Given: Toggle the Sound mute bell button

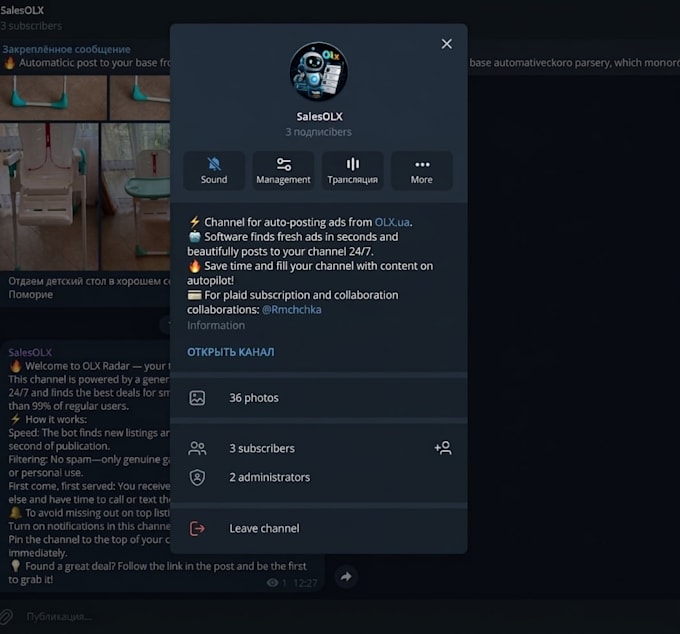Looking at the screenshot, I should [214, 170].
